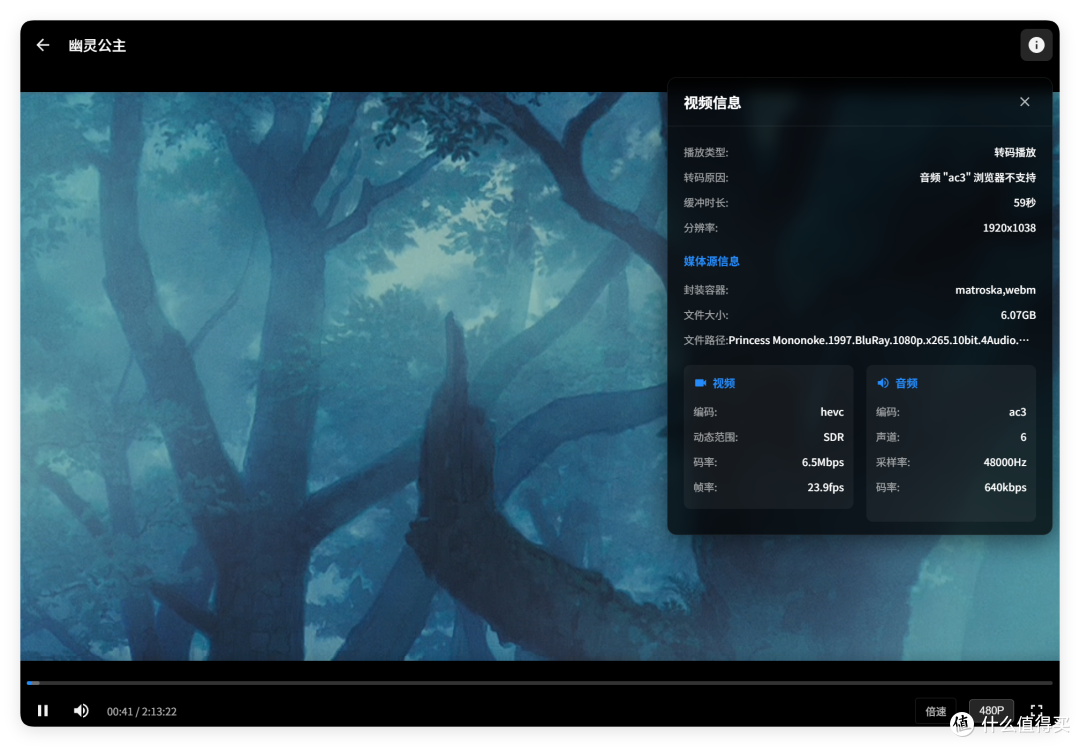Click the ac3 audio codec value
Image resolution: width=1080 pixels, height=747 pixels.
pyautogui.click(x=1017, y=412)
